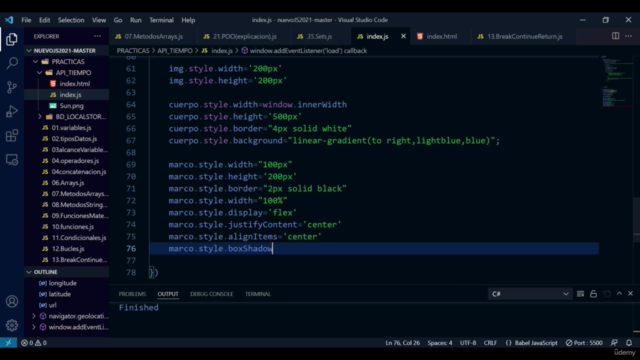This screenshot has height=360, width=640.
Task: Switch to the DEBUG CONSOLE panel tab
Action: click(x=211, y=294)
